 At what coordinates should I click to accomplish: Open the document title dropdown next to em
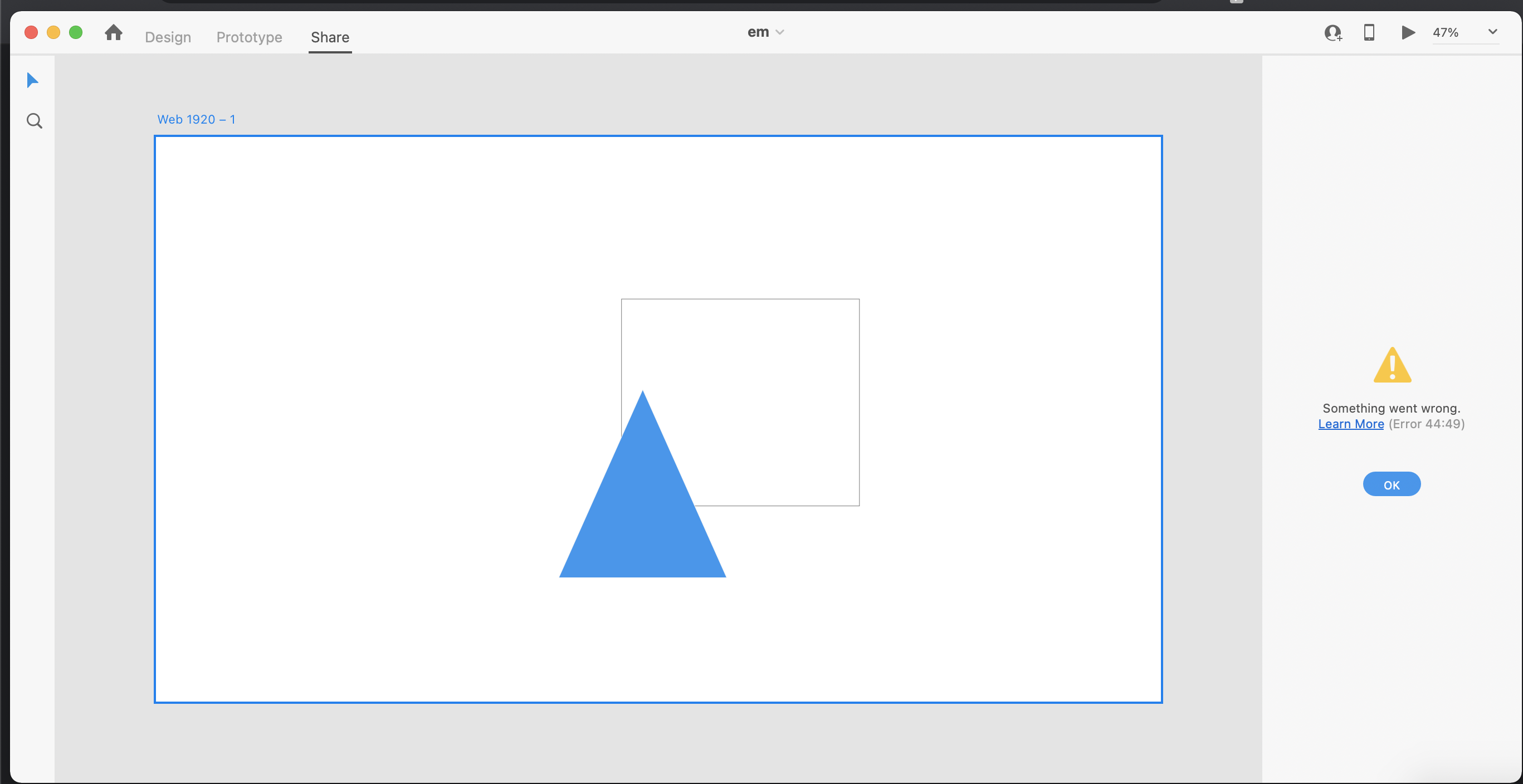[x=780, y=32]
